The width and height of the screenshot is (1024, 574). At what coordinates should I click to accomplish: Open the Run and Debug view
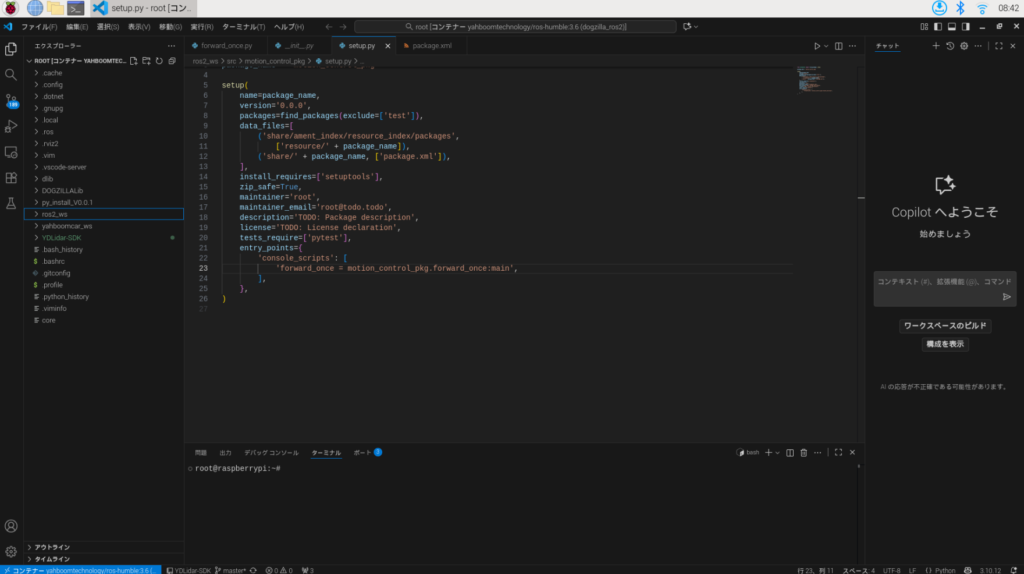11,126
